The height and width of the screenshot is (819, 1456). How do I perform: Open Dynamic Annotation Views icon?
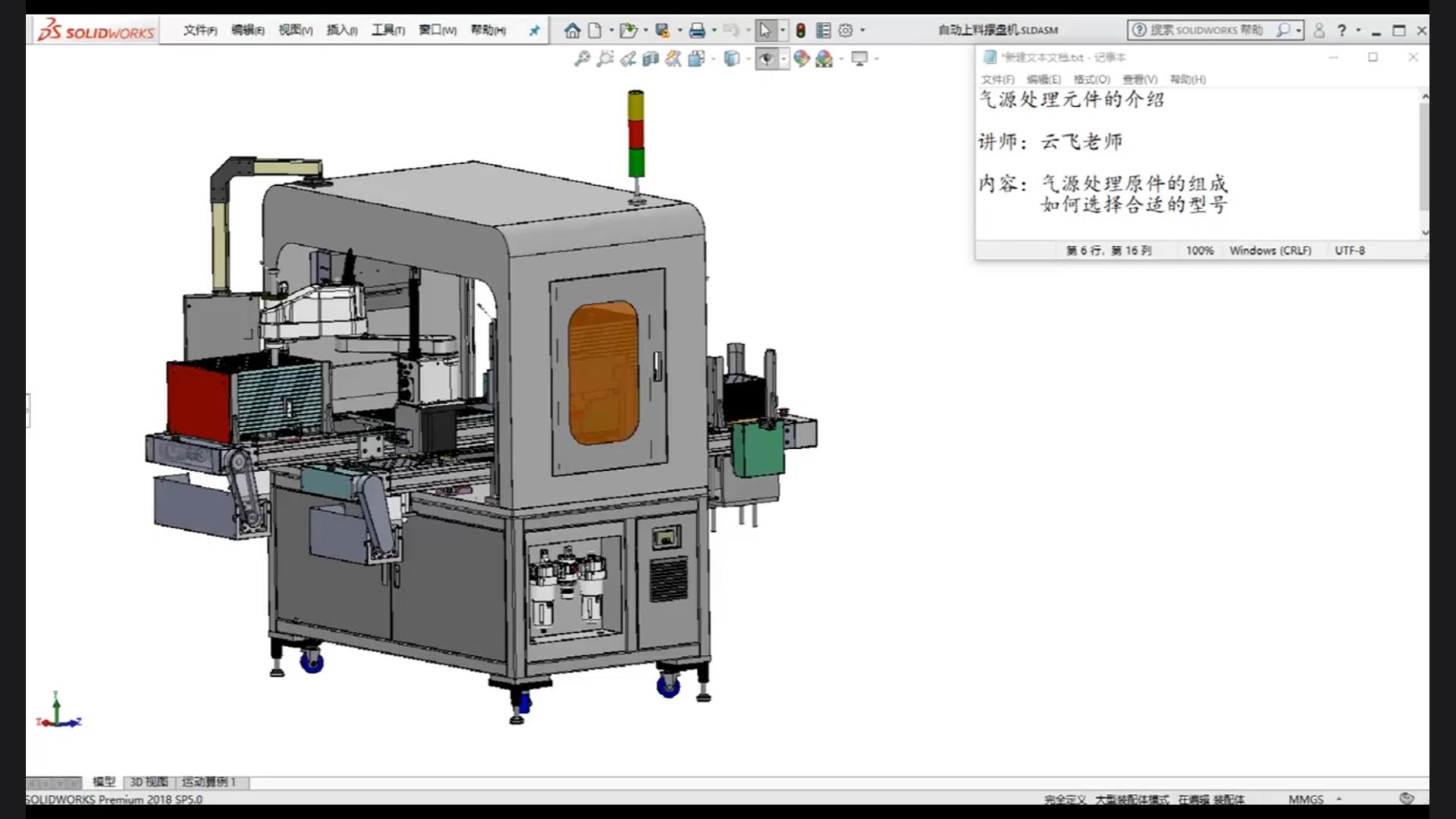point(673,58)
